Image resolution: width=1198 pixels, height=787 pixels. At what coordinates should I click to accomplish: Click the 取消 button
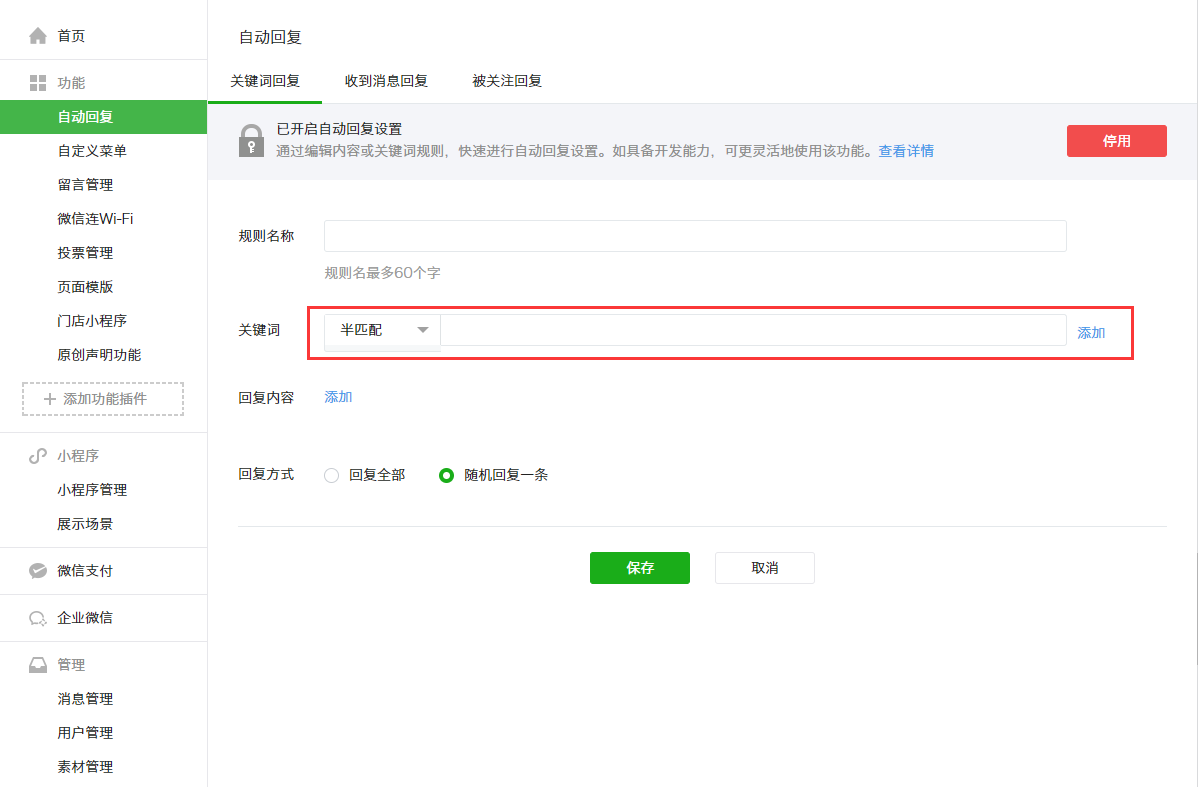pyautogui.click(x=765, y=568)
